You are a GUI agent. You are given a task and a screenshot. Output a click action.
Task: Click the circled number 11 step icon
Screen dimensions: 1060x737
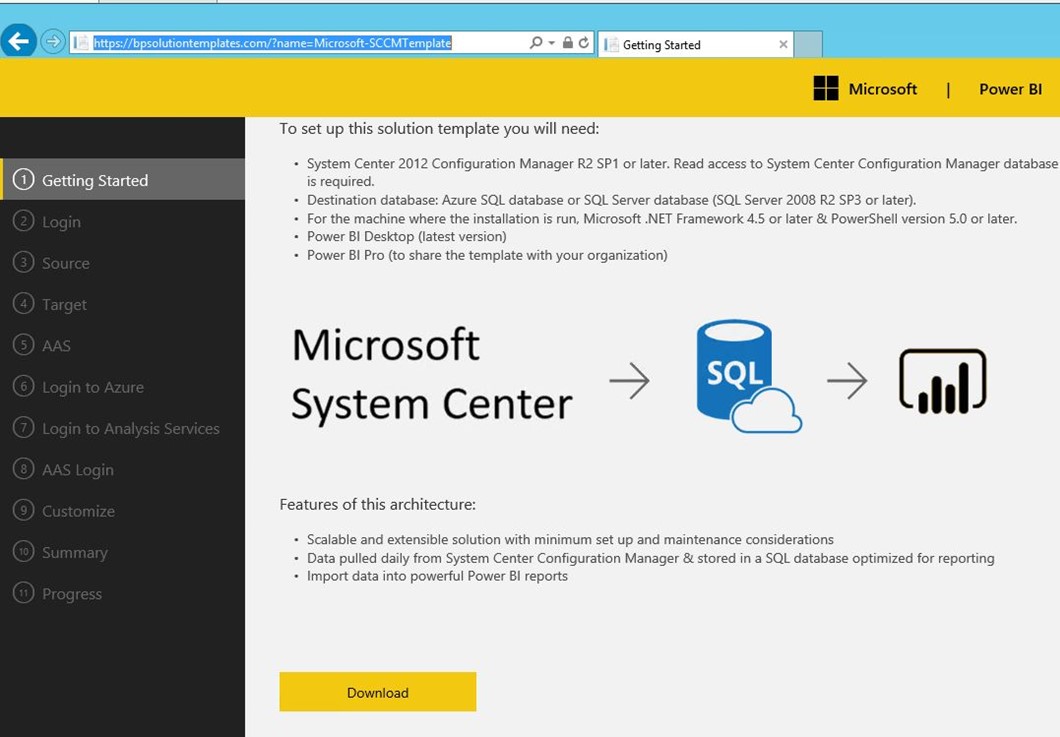(x=24, y=593)
